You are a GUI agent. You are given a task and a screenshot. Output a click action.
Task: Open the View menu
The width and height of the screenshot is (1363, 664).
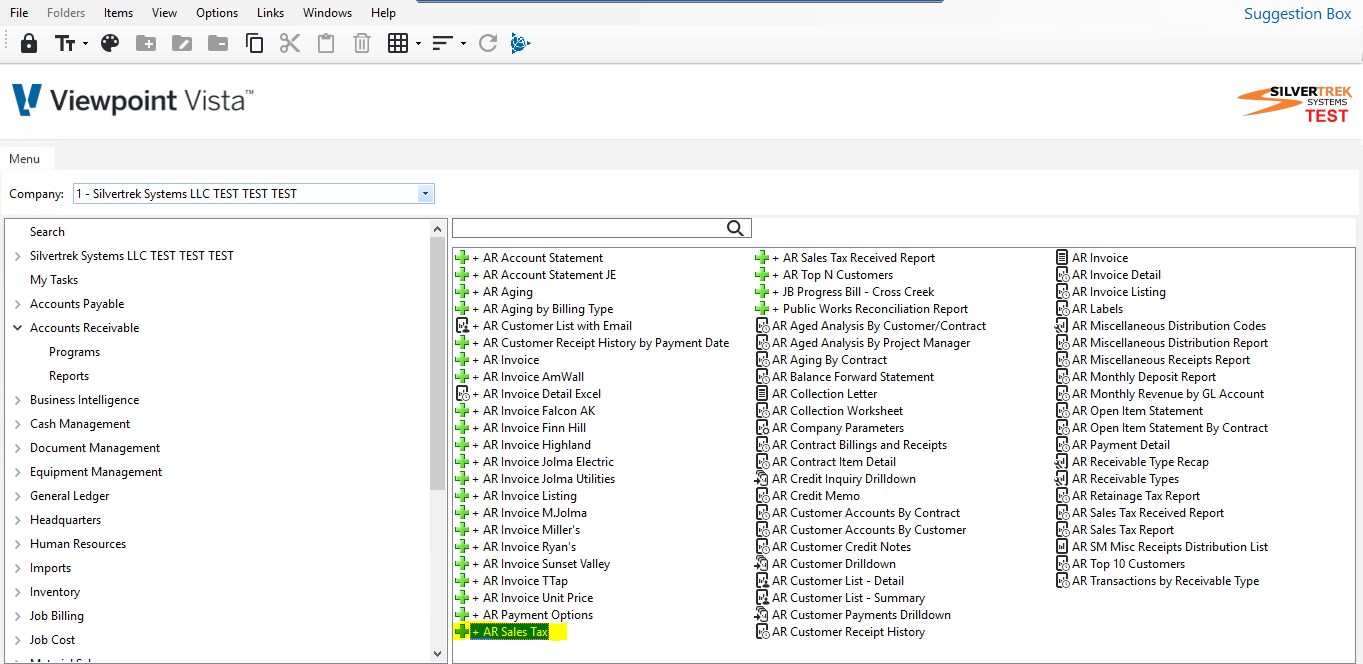pyautogui.click(x=164, y=13)
